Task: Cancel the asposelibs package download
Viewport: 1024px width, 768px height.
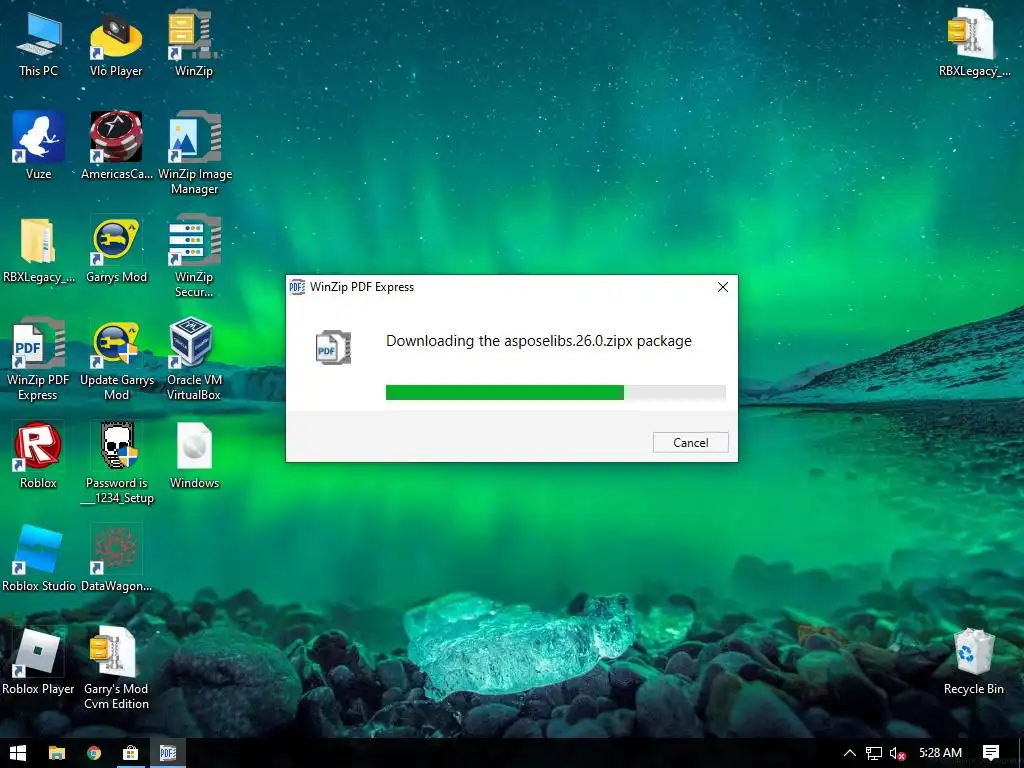Action: pyautogui.click(x=690, y=442)
